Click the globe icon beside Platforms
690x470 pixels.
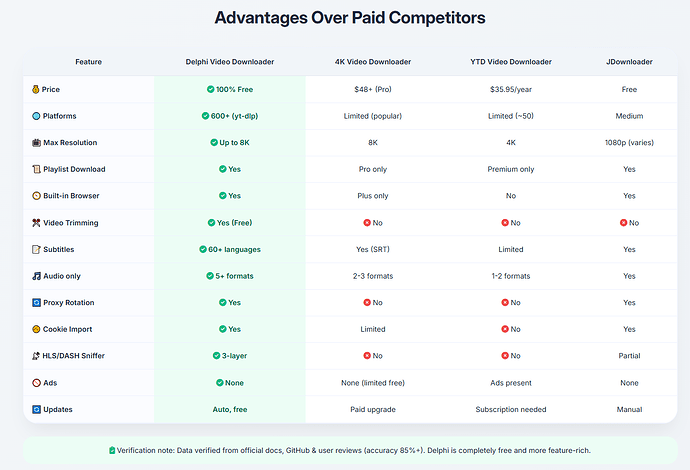coord(36,116)
